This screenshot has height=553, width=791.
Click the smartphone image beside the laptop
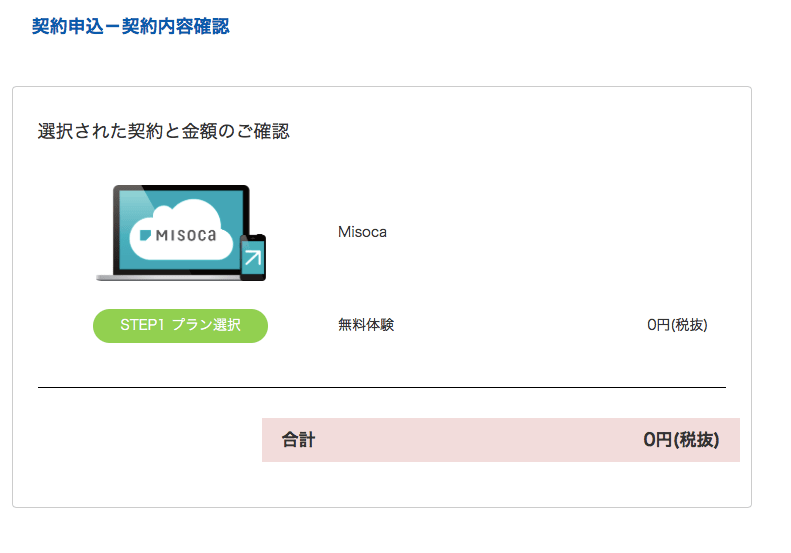pyautogui.click(x=253, y=256)
